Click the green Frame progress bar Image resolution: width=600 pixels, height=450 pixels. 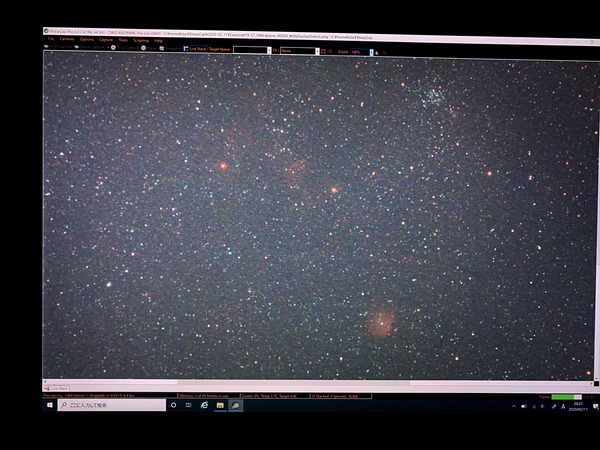click(x=567, y=397)
